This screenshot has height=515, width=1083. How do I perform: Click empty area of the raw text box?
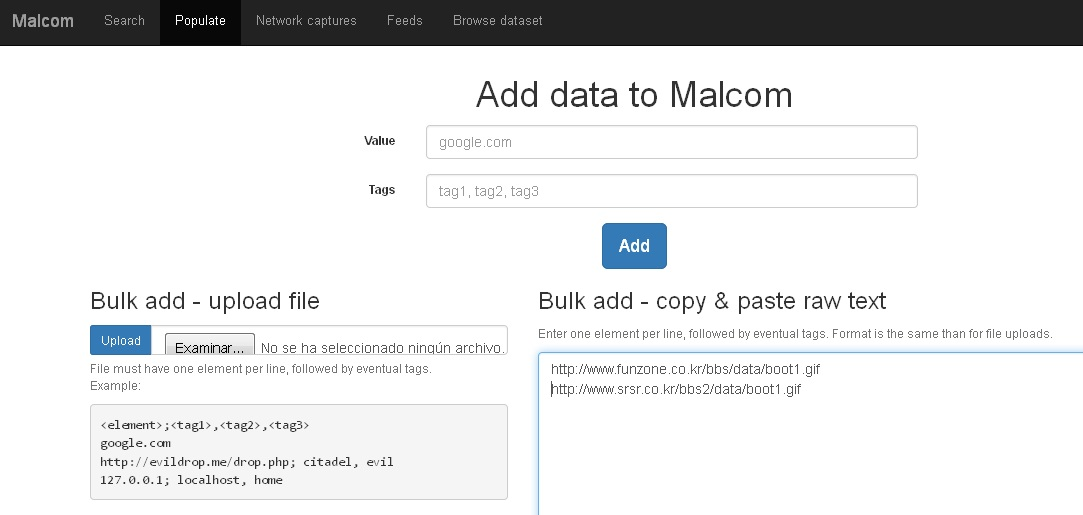[x=800, y=460]
